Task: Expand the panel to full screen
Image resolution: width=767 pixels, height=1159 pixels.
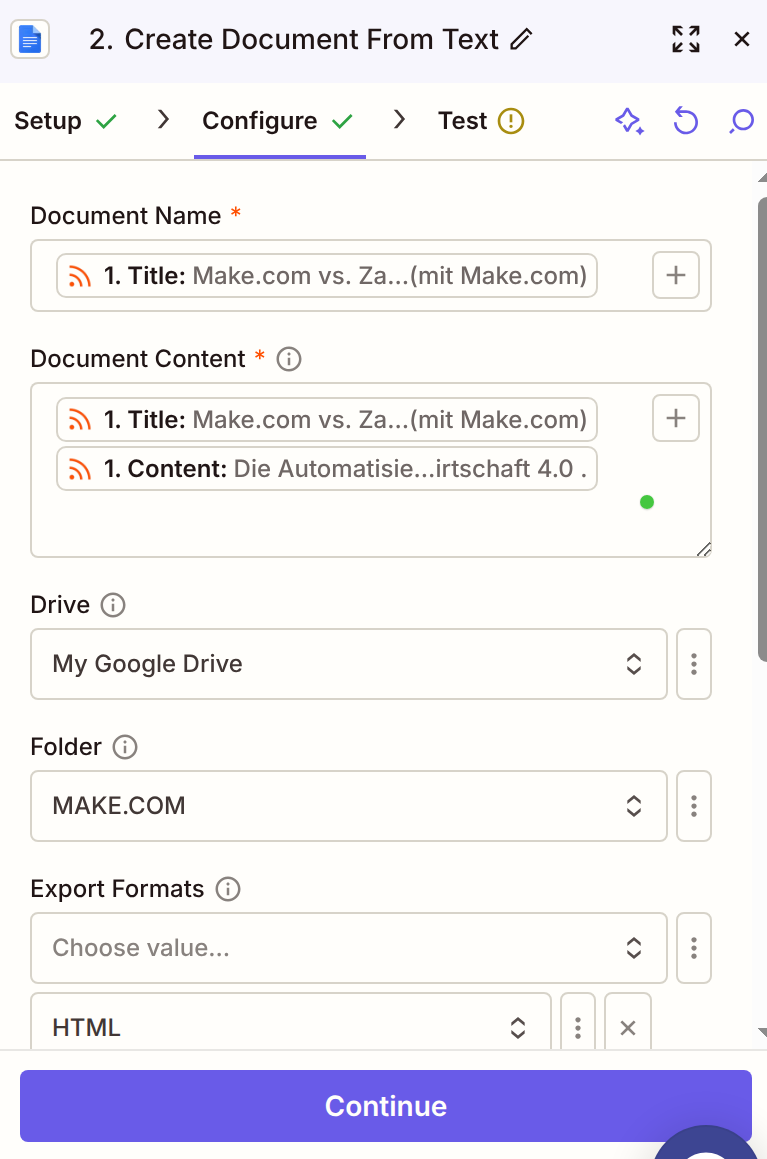Action: (x=686, y=39)
